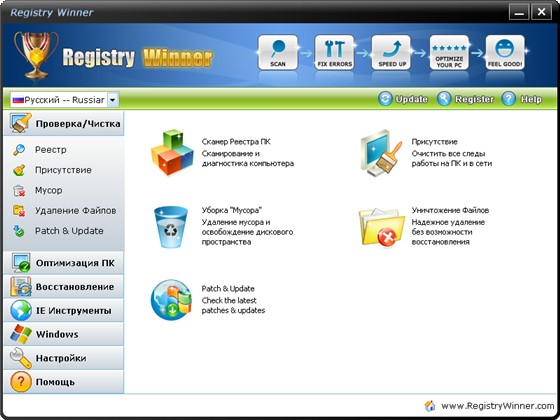Open the Проверка/Чистка section
This screenshot has width=560, height=420.
click(x=64, y=124)
